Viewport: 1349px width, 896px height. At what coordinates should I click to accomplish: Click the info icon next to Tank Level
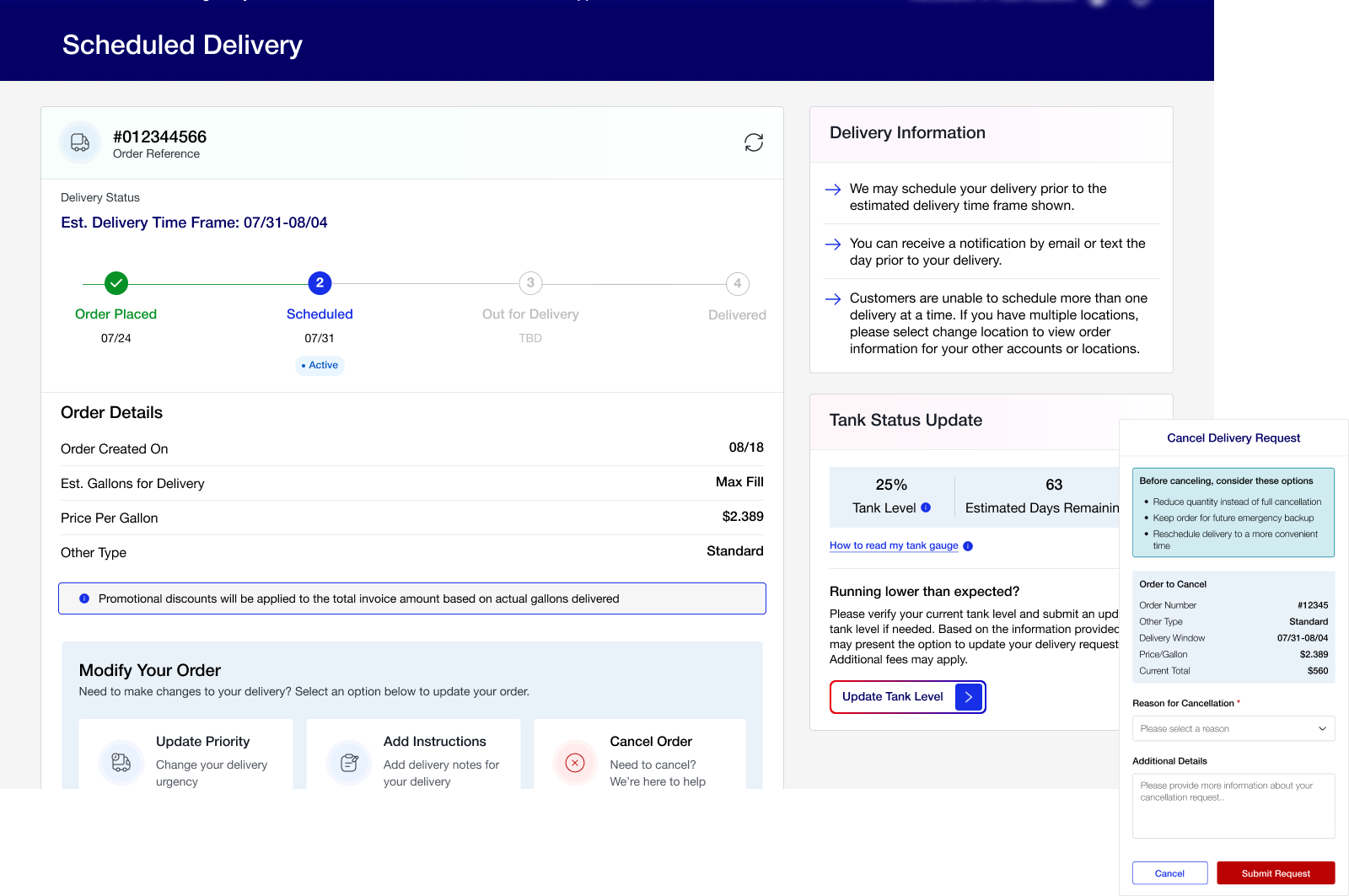(x=926, y=507)
